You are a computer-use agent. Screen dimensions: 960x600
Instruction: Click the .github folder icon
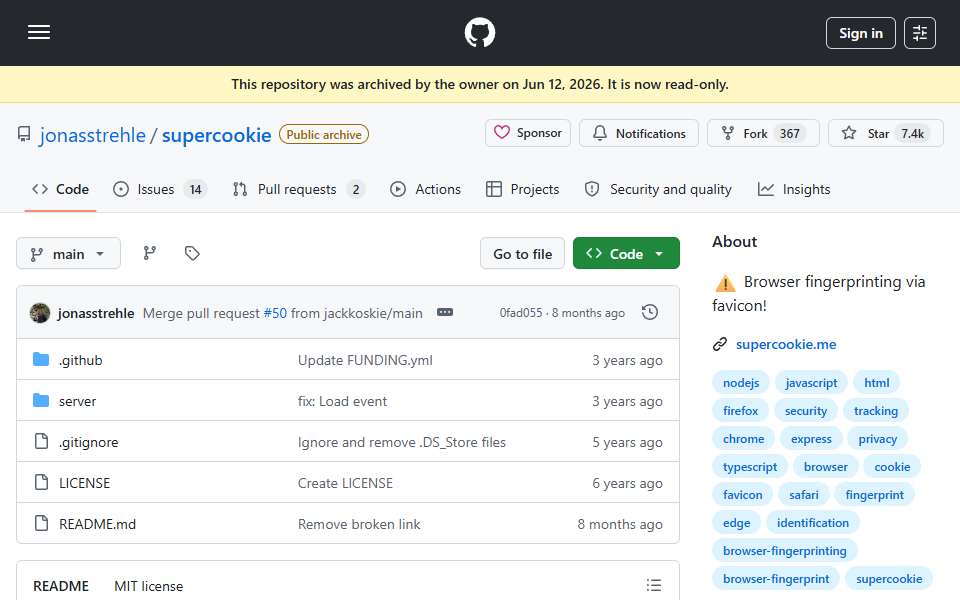point(41,359)
